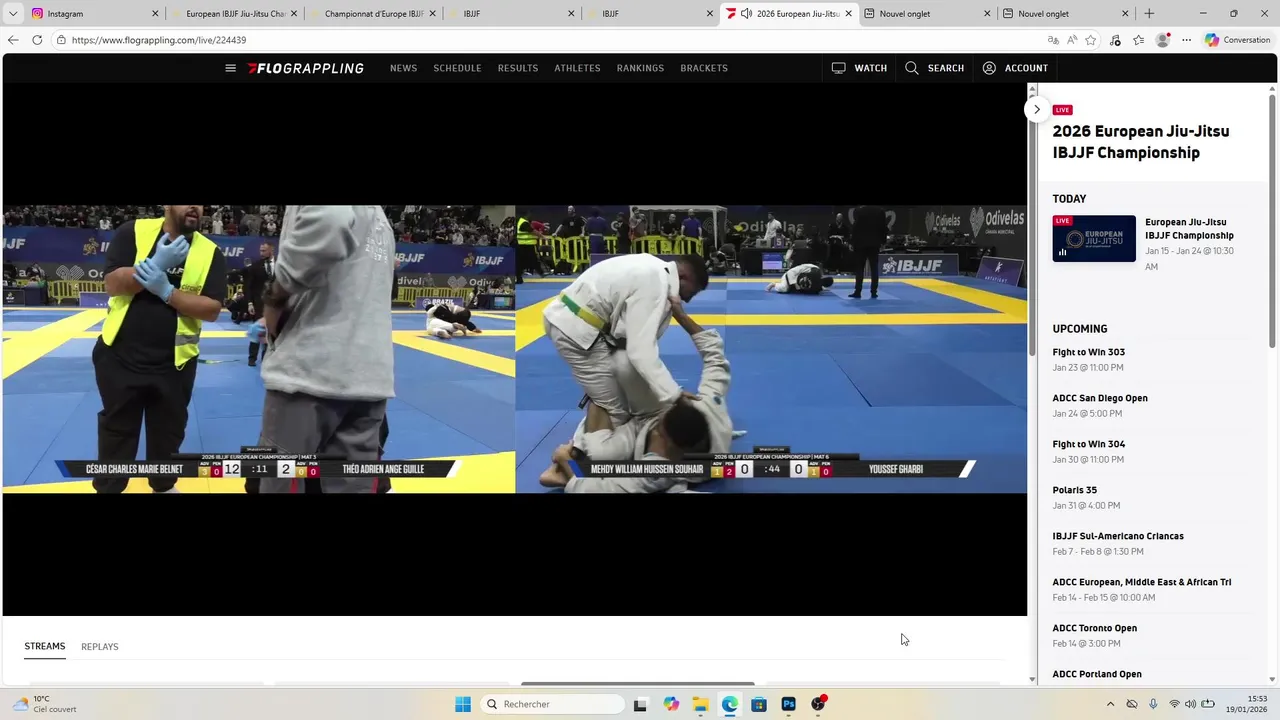This screenshot has width=1280, height=720.
Task: Open the browser profile avatar
Action: point(1162,40)
